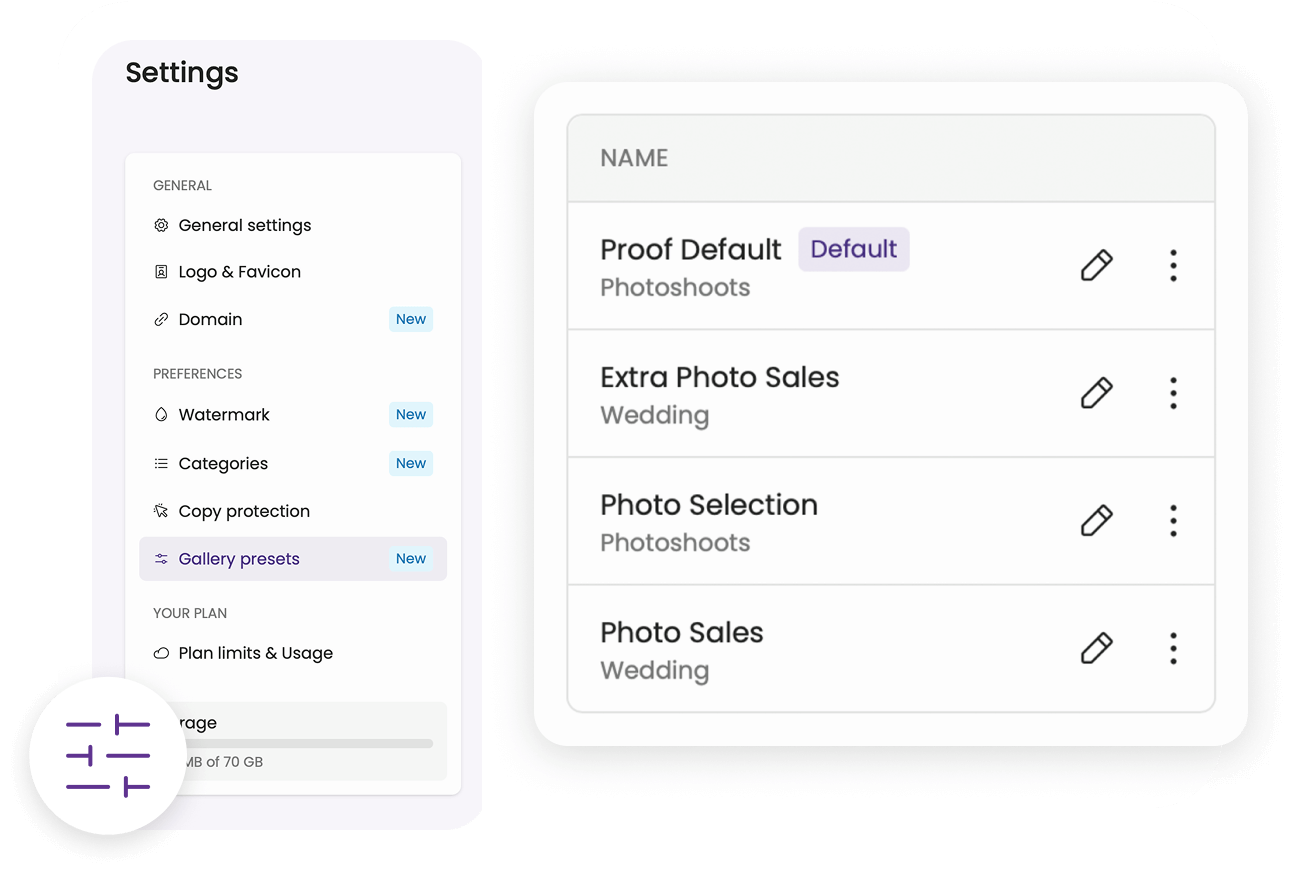Screen dimensions: 1296x870
Task: Edit the Photo Sales preset
Action: click(1096, 648)
